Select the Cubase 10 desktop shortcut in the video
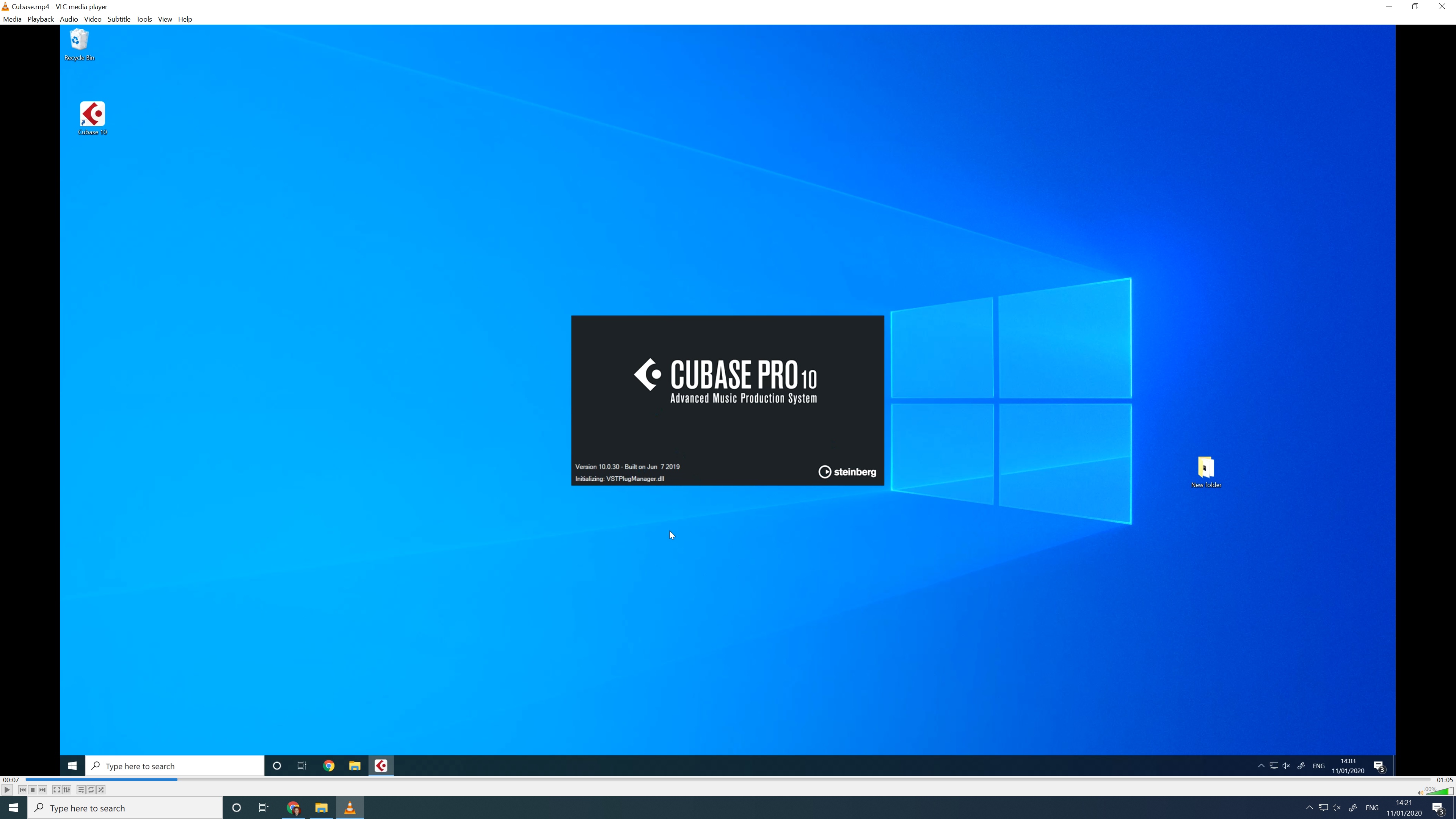This screenshot has width=1456, height=819. [x=93, y=118]
